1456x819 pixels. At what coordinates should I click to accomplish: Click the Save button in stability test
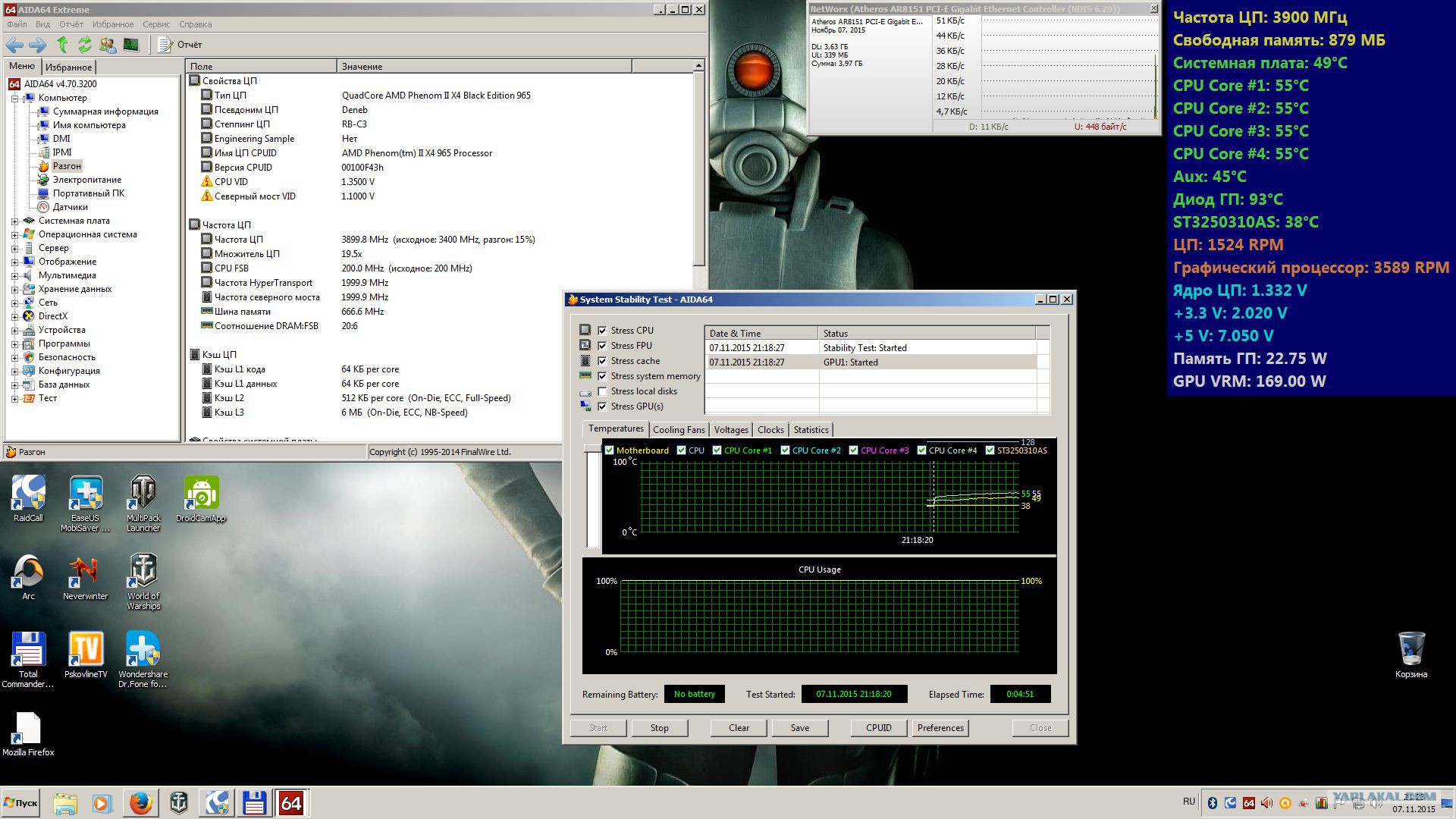click(799, 728)
